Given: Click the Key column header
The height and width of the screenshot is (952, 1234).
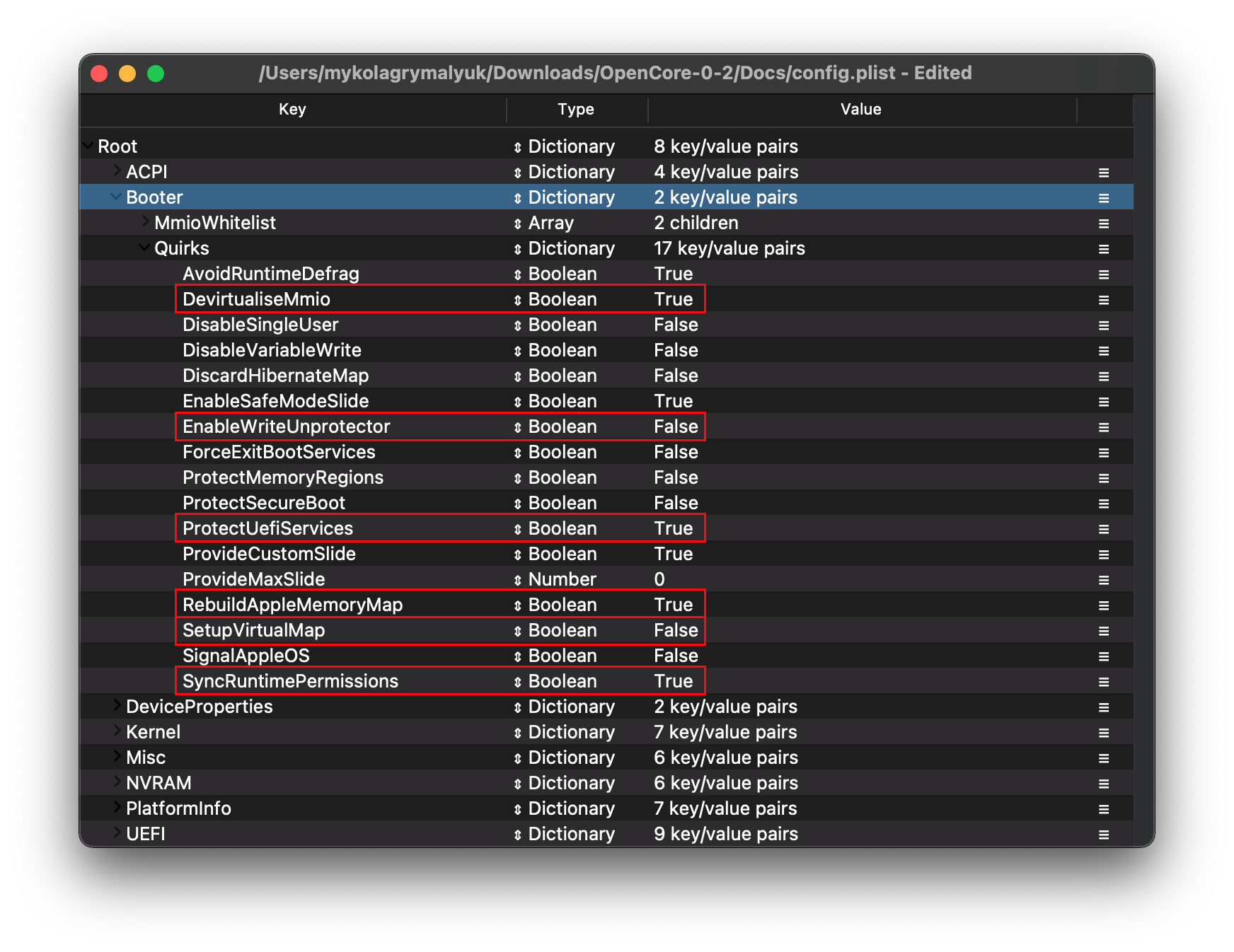Looking at the screenshot, I should coord(292,110).
